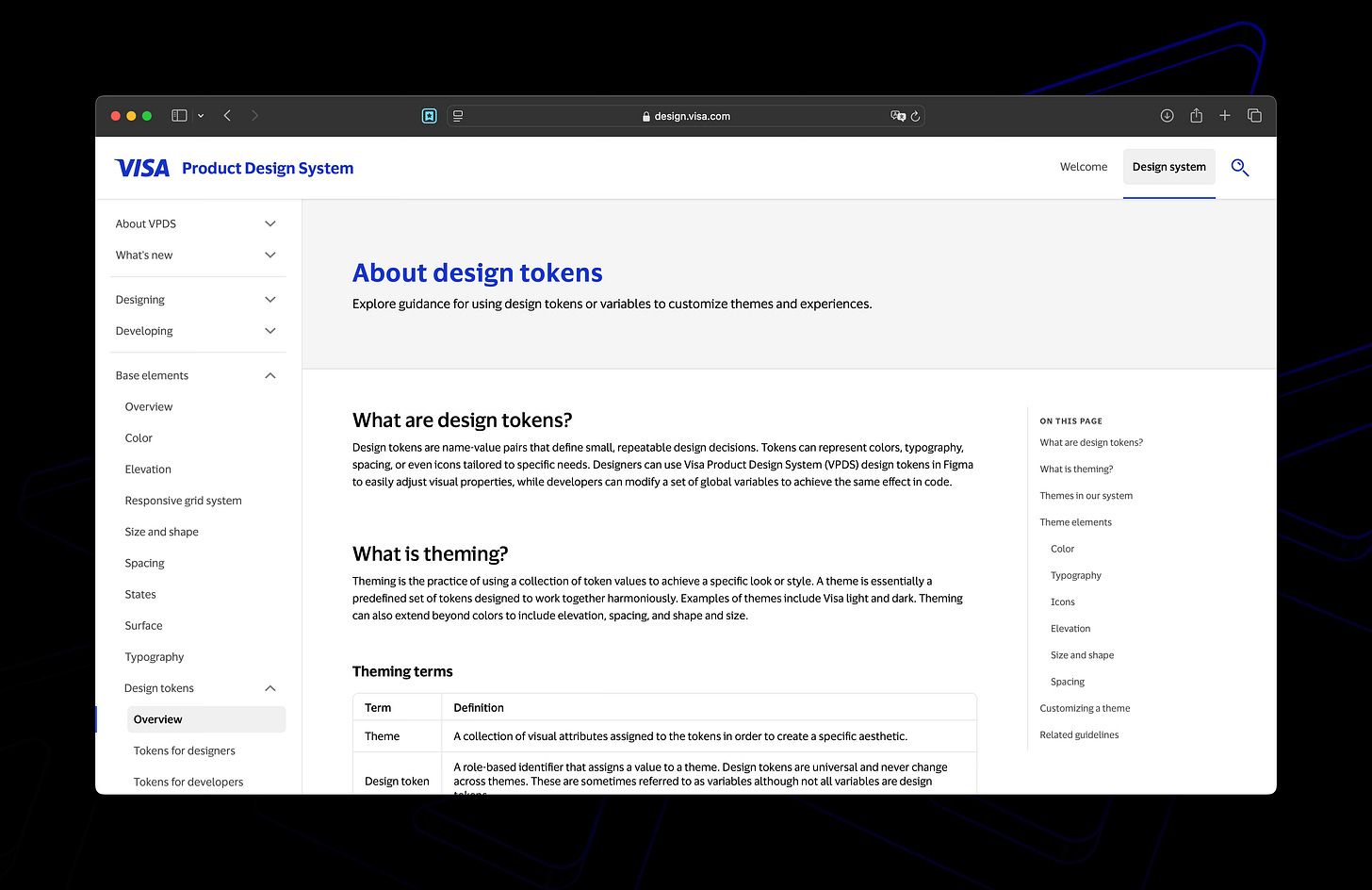Image resolution: width=1372 pixels, height=890 pixels.
Task: Collapse the Design tokens subsection
Action: 202,688
